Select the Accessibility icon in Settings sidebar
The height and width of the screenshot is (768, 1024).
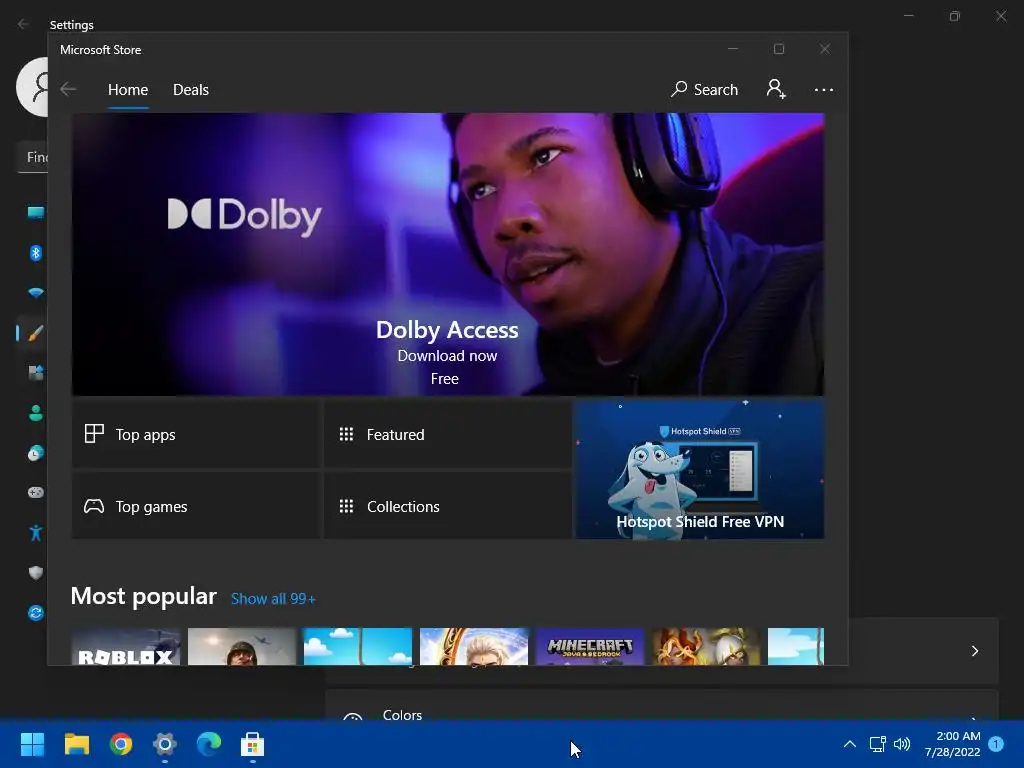(x=36, y=533)
